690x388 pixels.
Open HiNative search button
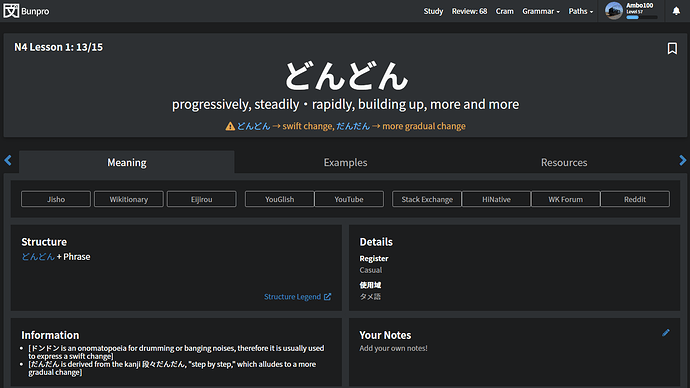coord(496,199)
